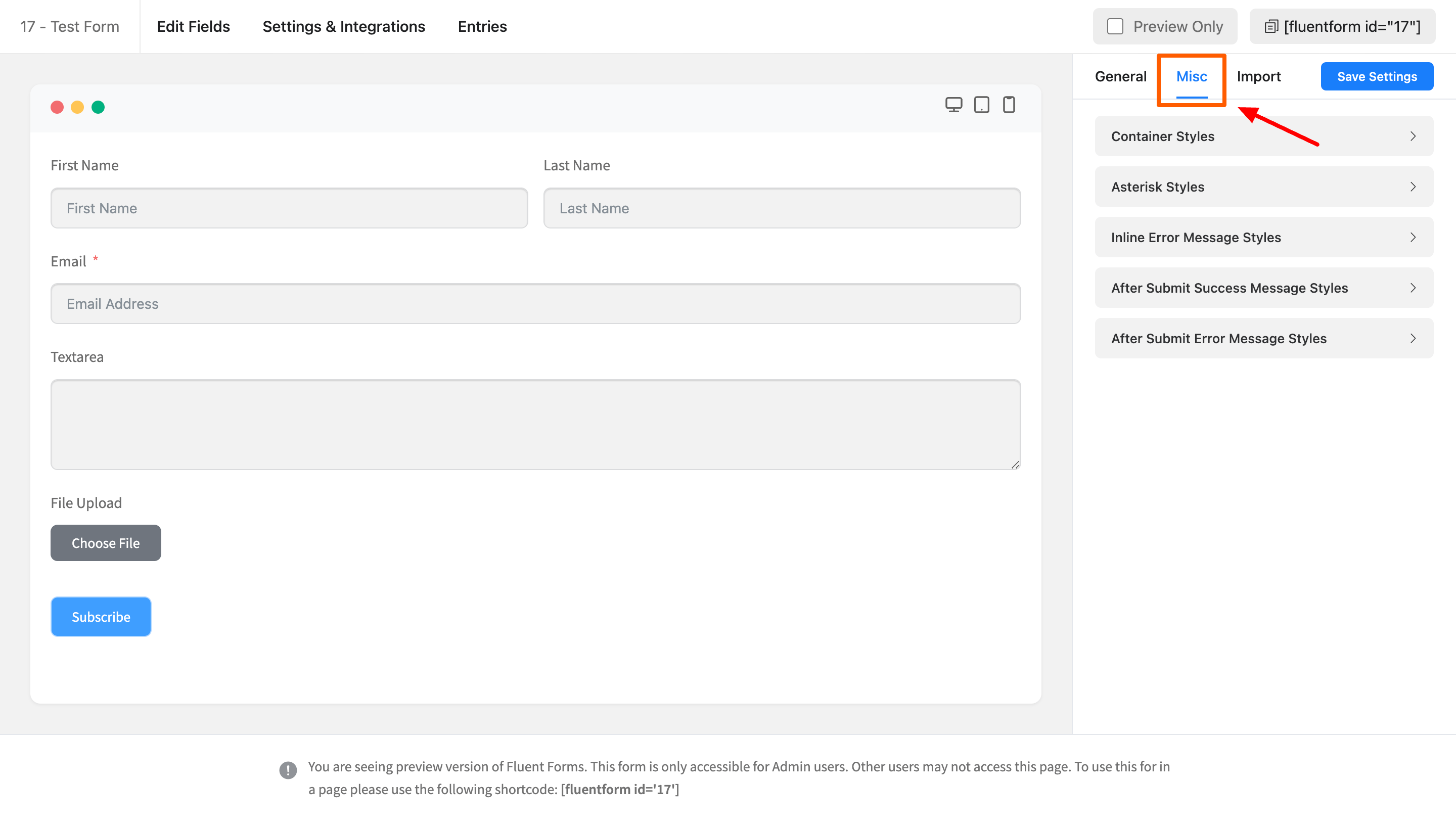Viewport: 1456px width, 830px height.
Task: Click the red window dot
Action: [57, 107]
